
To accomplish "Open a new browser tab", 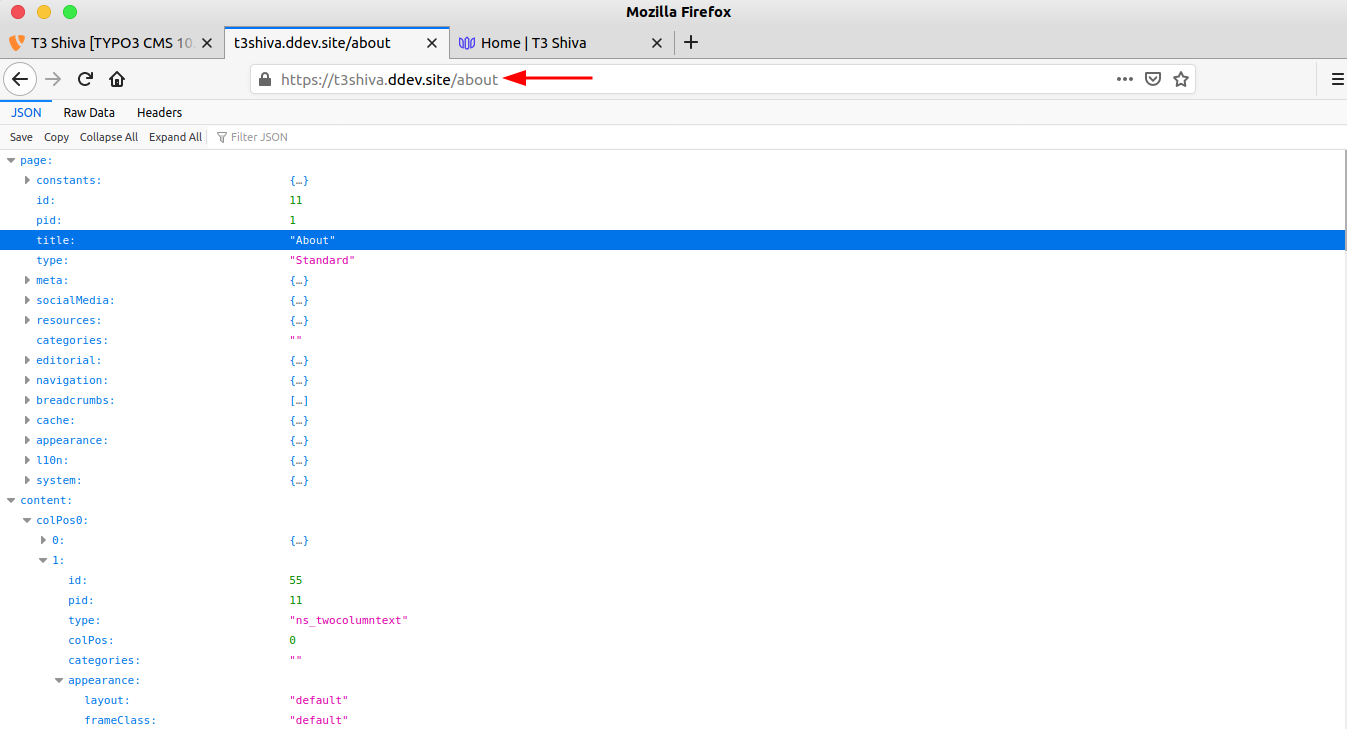I will click(x=693, y=42).
